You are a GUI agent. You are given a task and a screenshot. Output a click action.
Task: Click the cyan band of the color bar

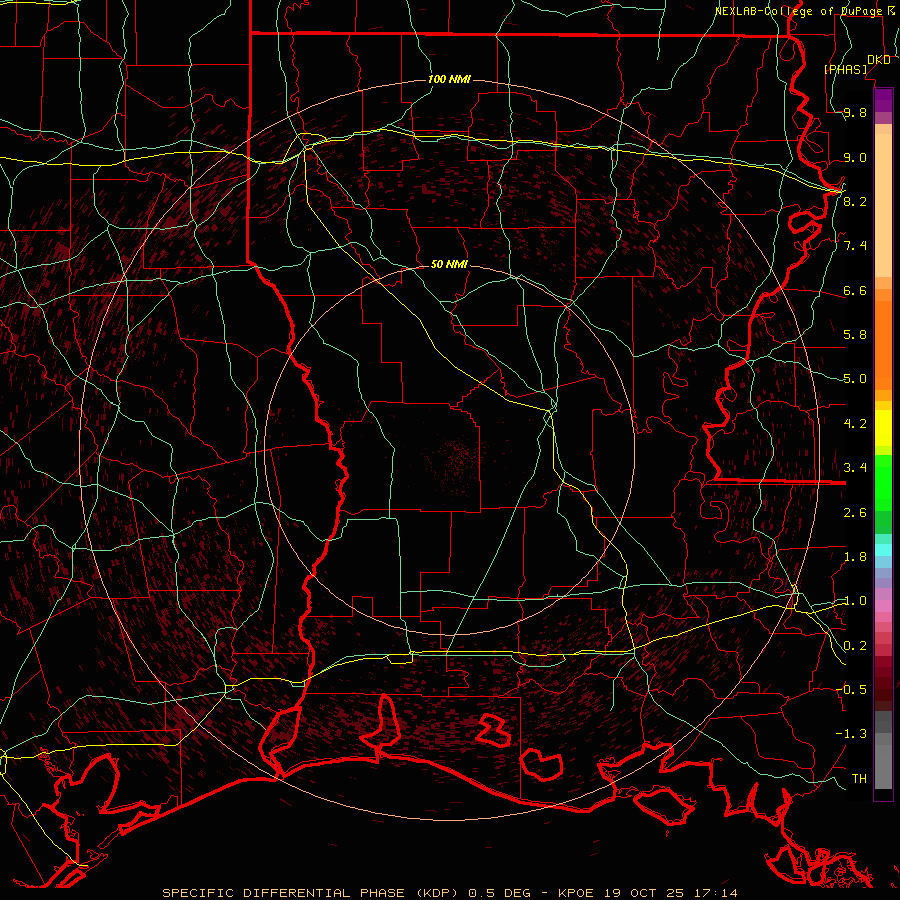coord(883,549)
